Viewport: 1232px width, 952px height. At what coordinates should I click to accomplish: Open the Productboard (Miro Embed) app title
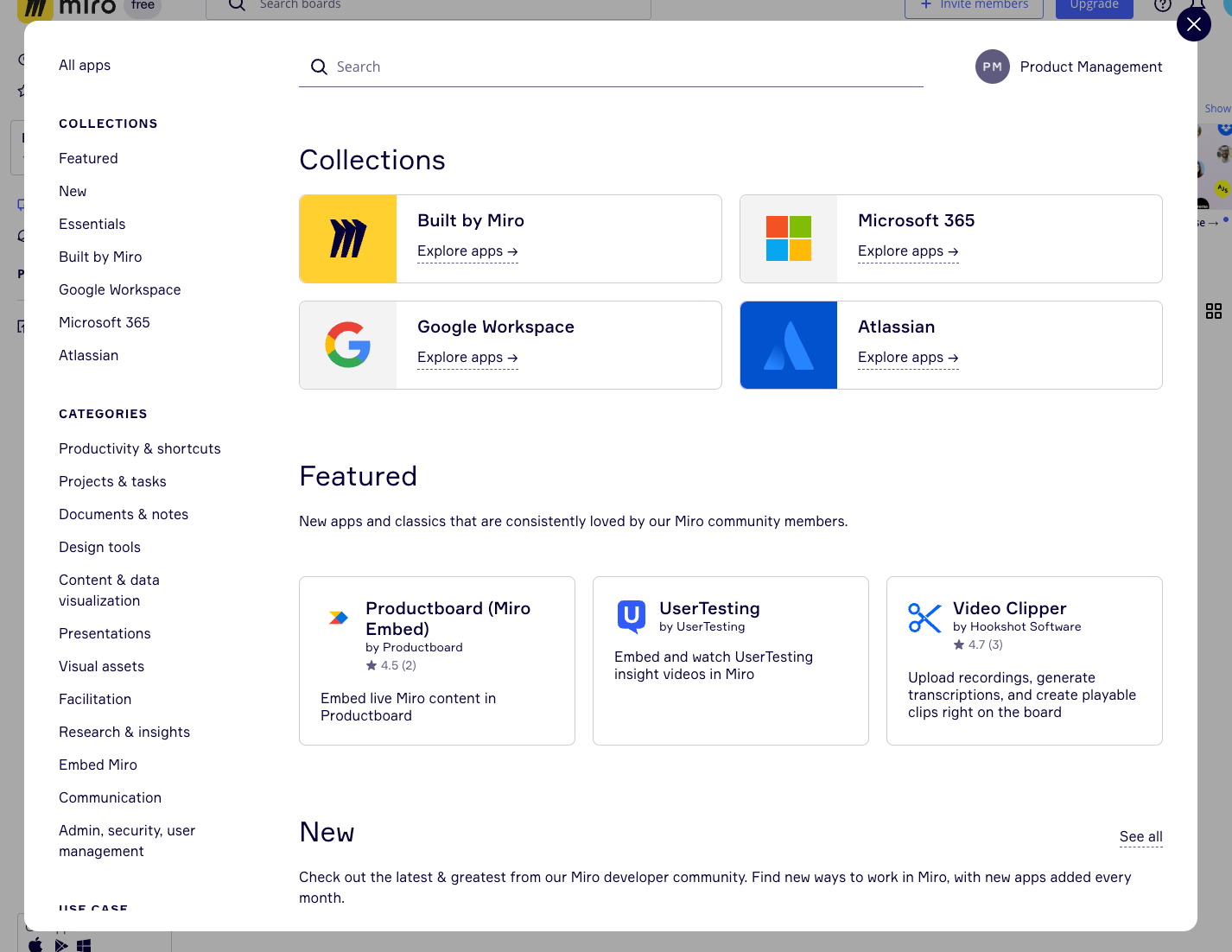[x=448, y=619]
